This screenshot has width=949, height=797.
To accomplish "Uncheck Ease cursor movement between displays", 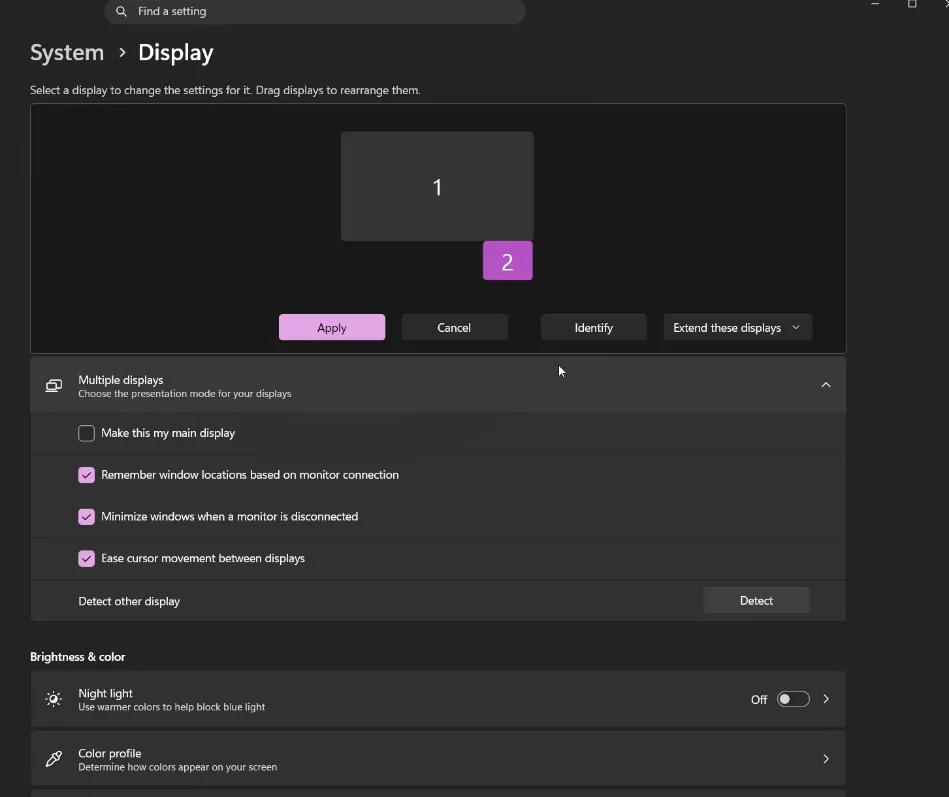I will 87,559.
